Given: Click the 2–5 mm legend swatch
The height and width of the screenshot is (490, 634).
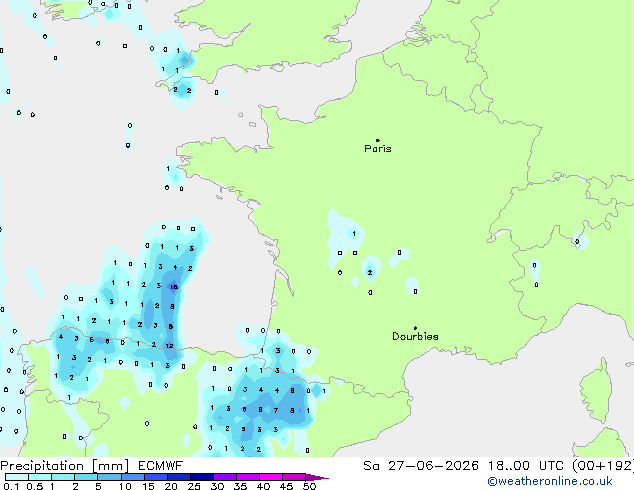Looking at the screenshot, I should pos(86,477).
